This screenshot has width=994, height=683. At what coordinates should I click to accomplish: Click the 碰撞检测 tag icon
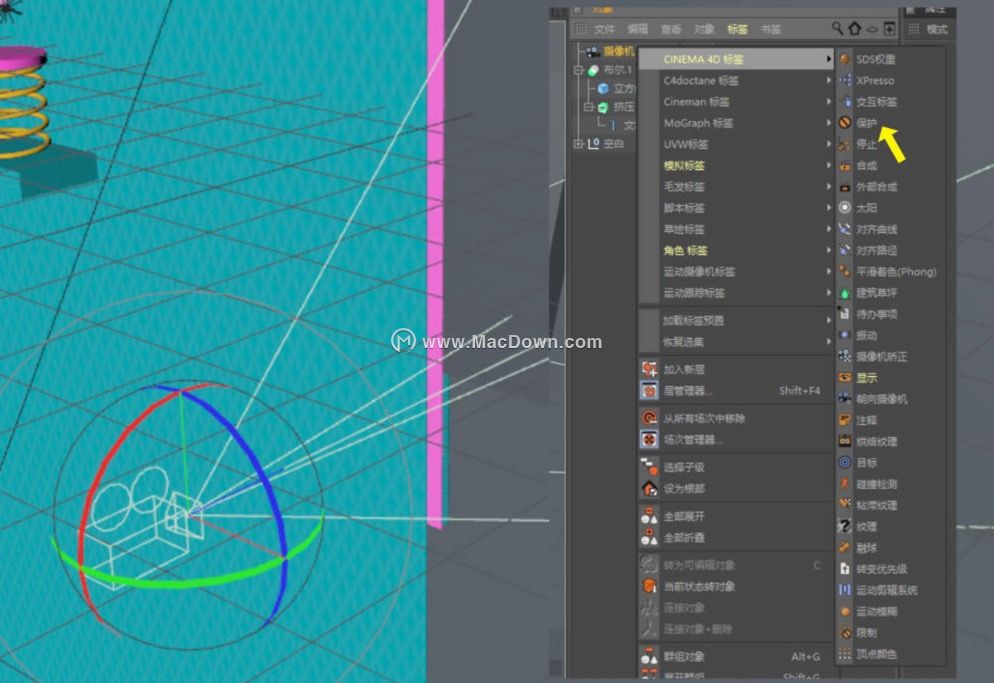(x=844, y=484)
